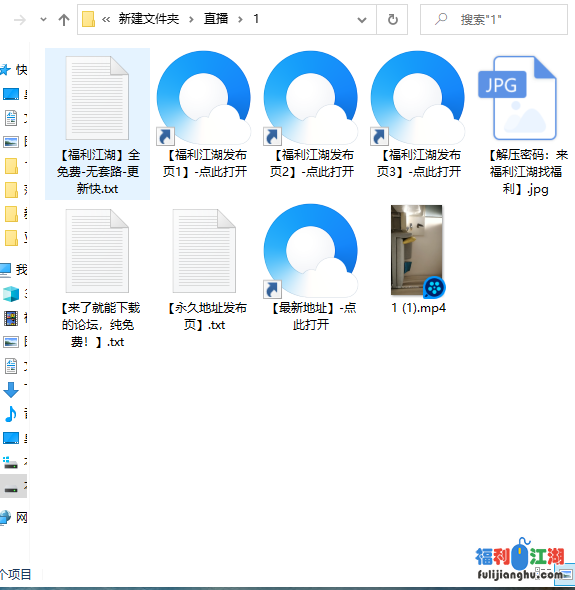The height and width of the screenshot is (590, 575).
Task: Expand the chevron after 新建文件夹 breadcrumb
Action: [191, 20]
